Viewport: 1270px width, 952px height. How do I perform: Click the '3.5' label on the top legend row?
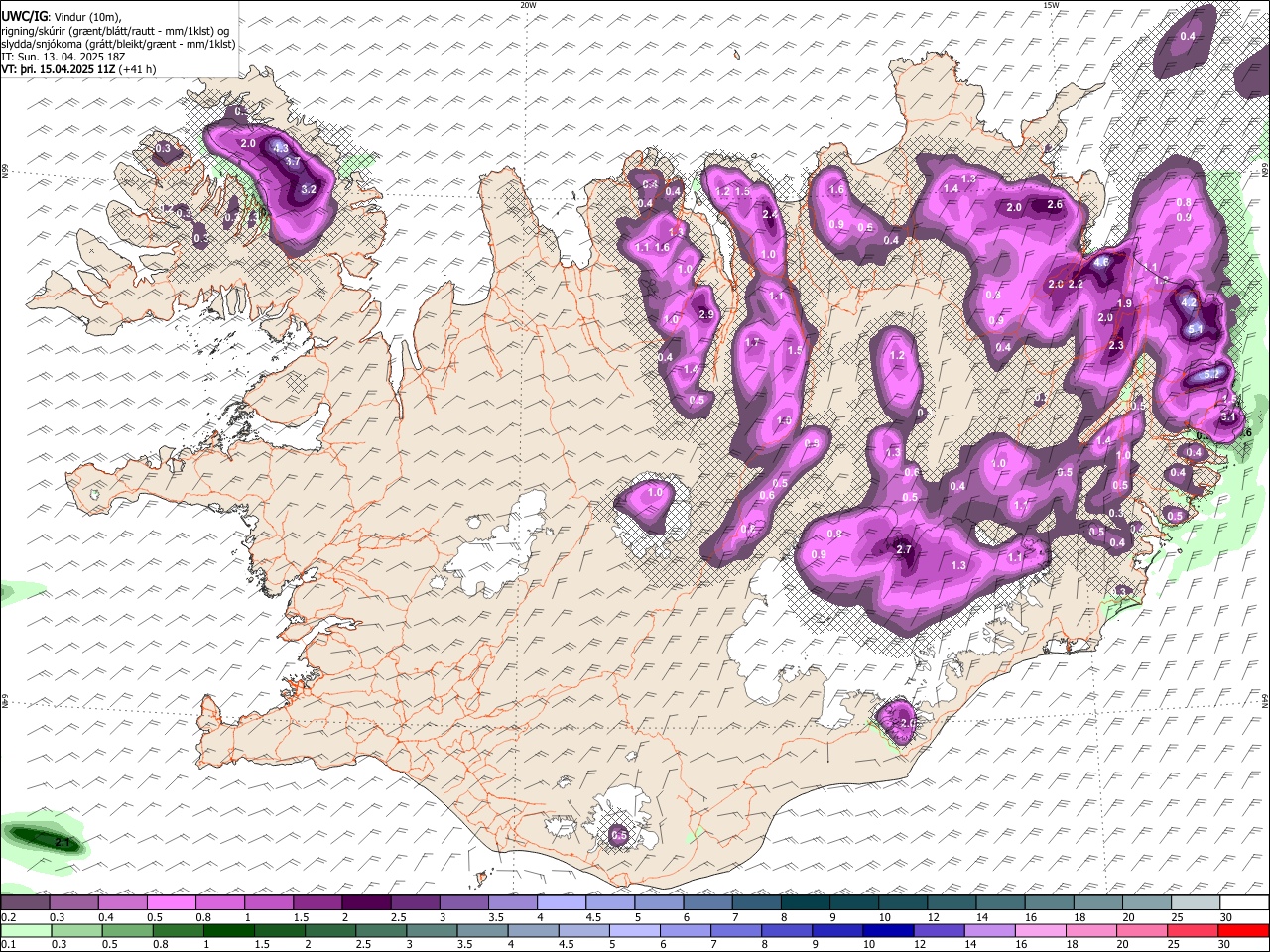(496, 917)
